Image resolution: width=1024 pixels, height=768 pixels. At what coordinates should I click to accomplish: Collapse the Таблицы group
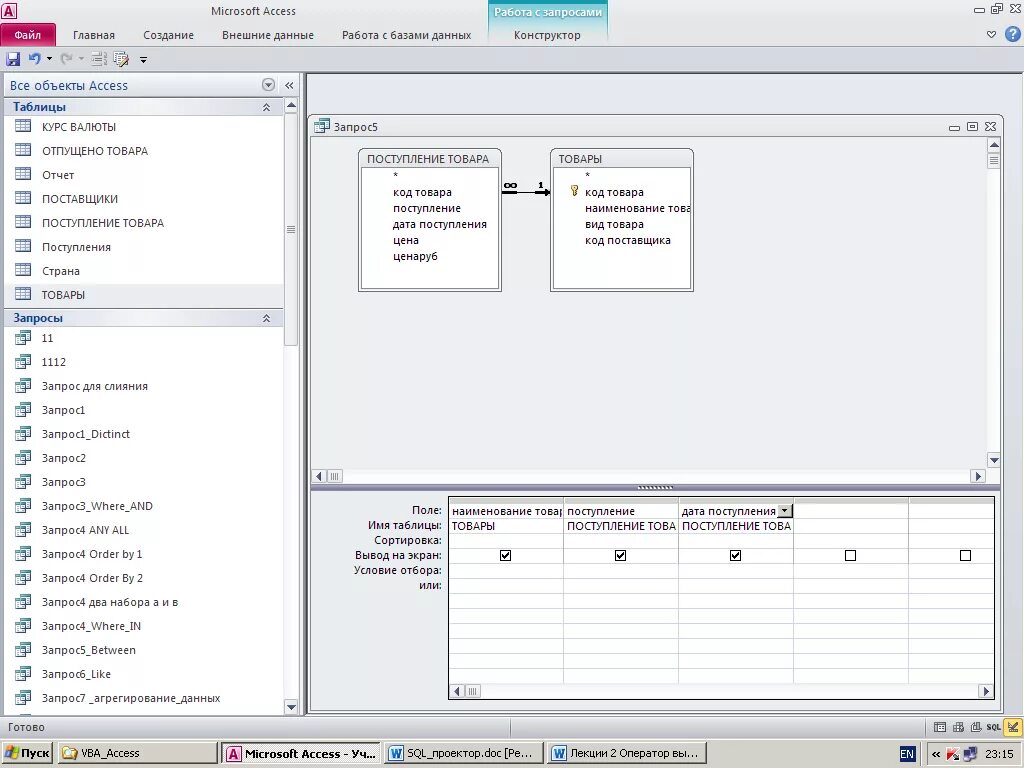click(x=266, y=107)
